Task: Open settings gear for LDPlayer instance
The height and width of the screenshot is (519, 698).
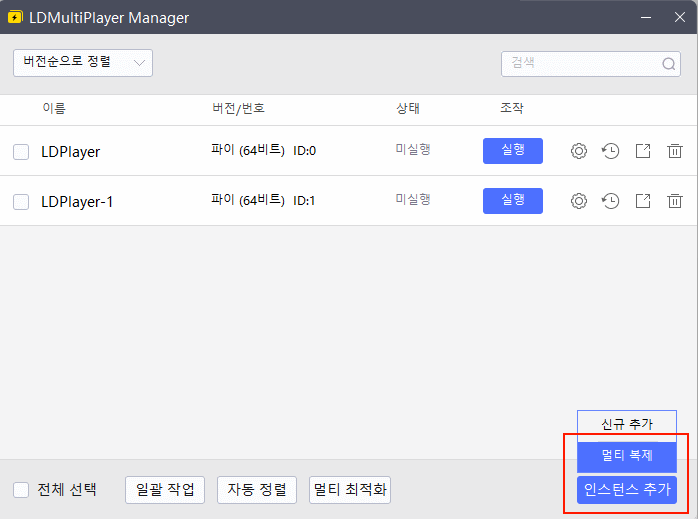Action: (x=578, y=151)
